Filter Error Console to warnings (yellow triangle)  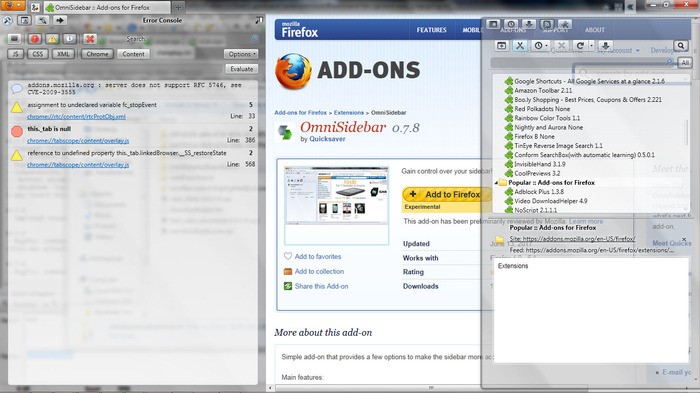[52, 39]
